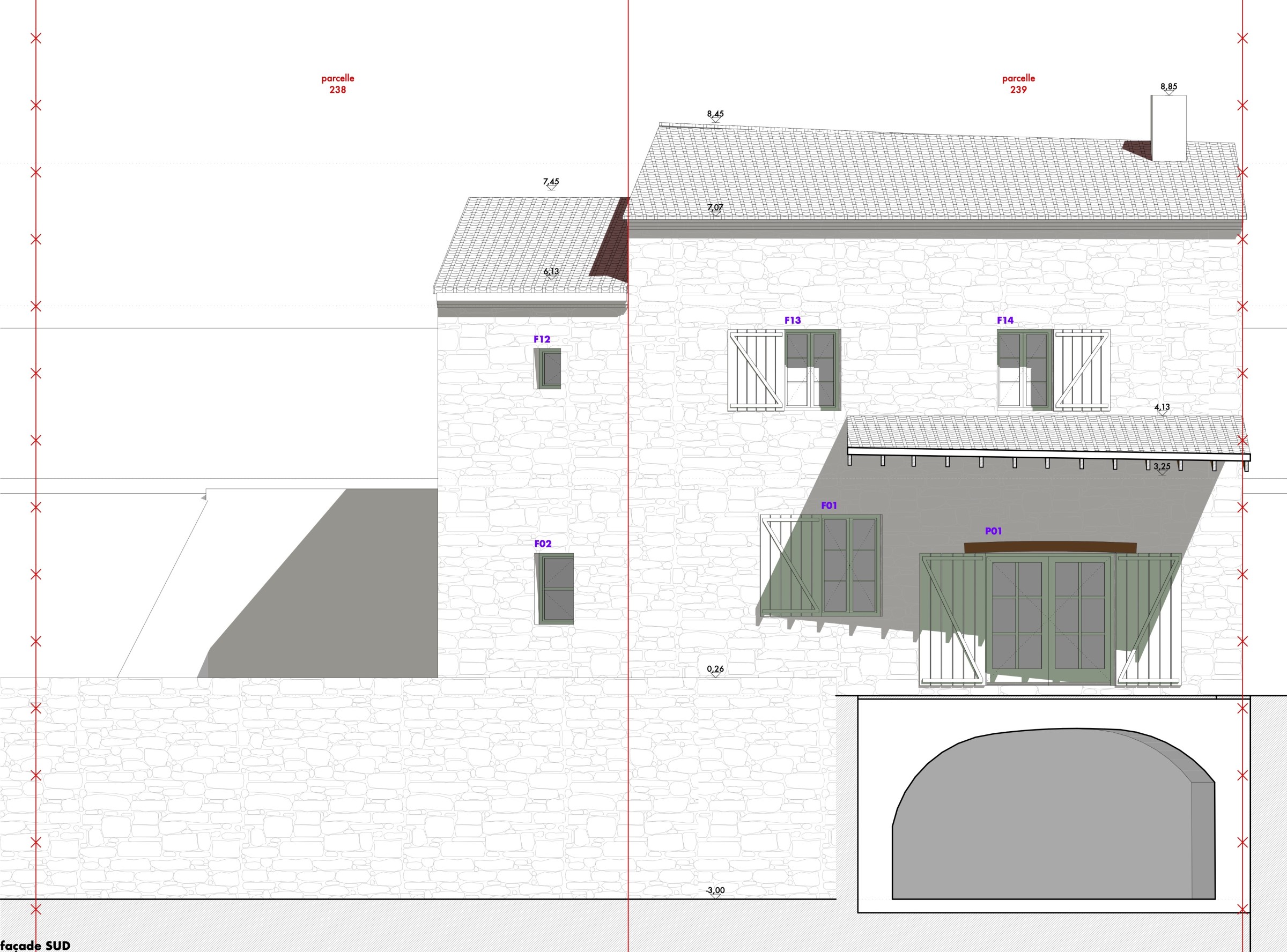Click the F02 window label
This screenshot has height=952, width=1287.
(543, 544)
